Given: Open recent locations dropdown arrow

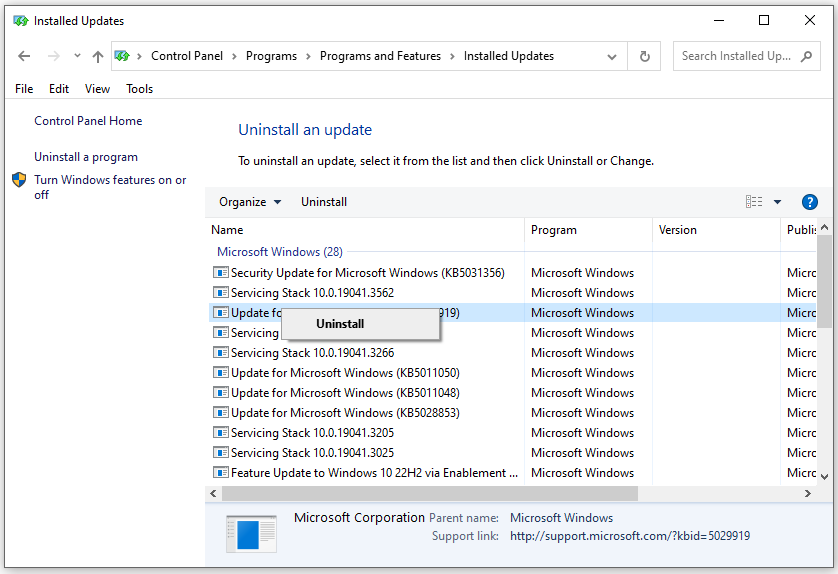Looking at the screenshot, I should pos(77,56).
